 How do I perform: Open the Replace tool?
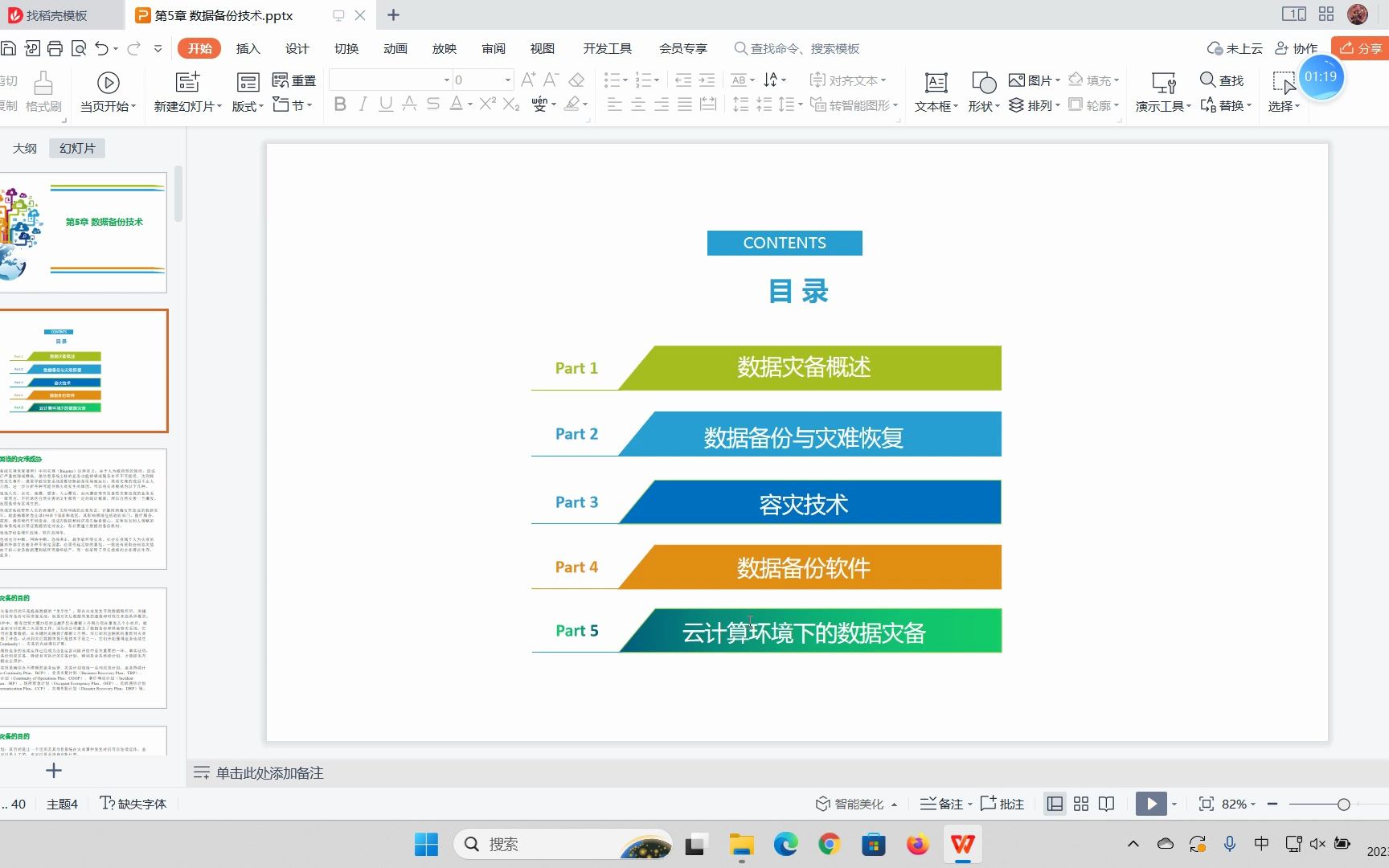pos(1225,105)
